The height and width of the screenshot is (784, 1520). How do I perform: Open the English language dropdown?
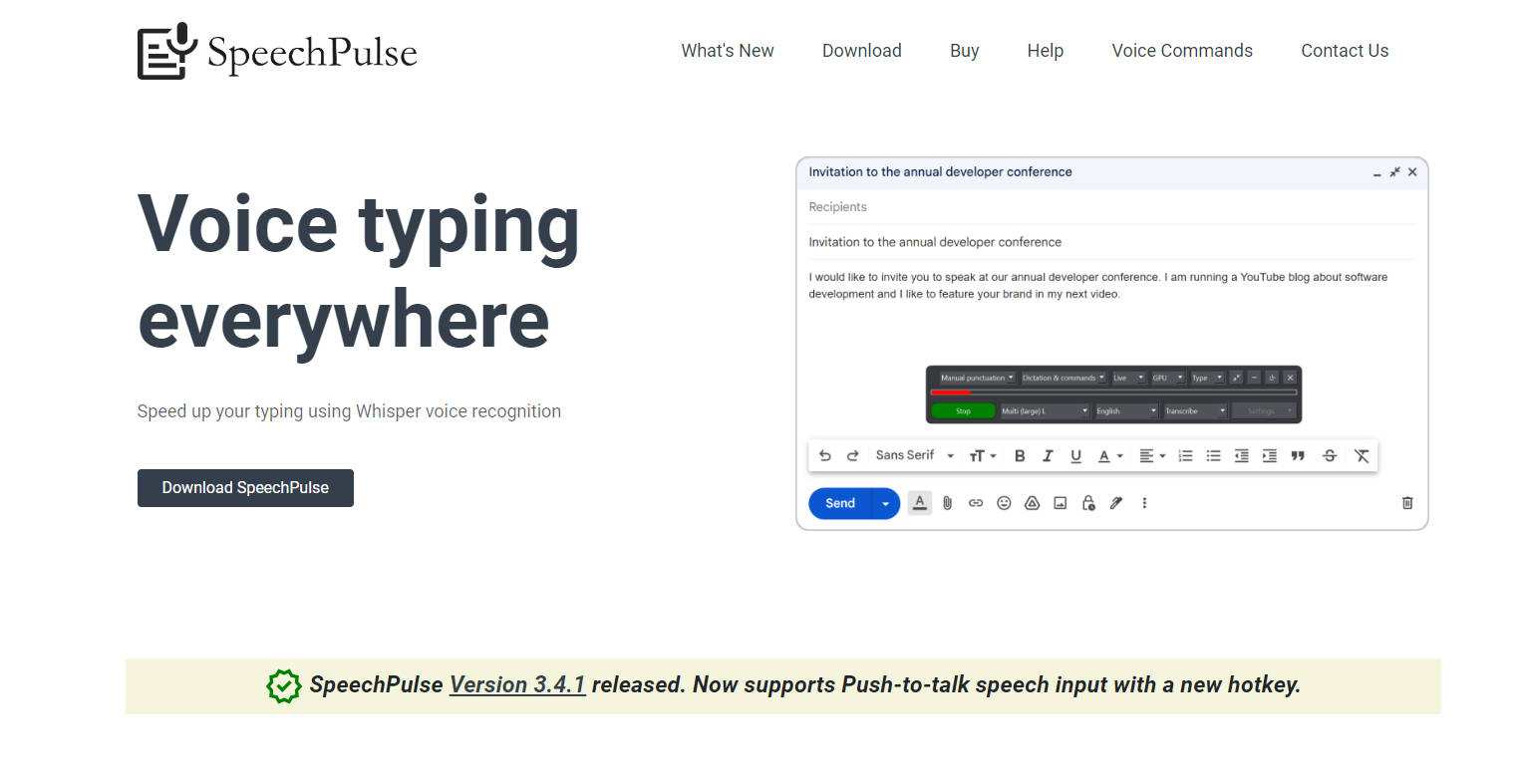pyautogui.click(x=1126, y=410)
